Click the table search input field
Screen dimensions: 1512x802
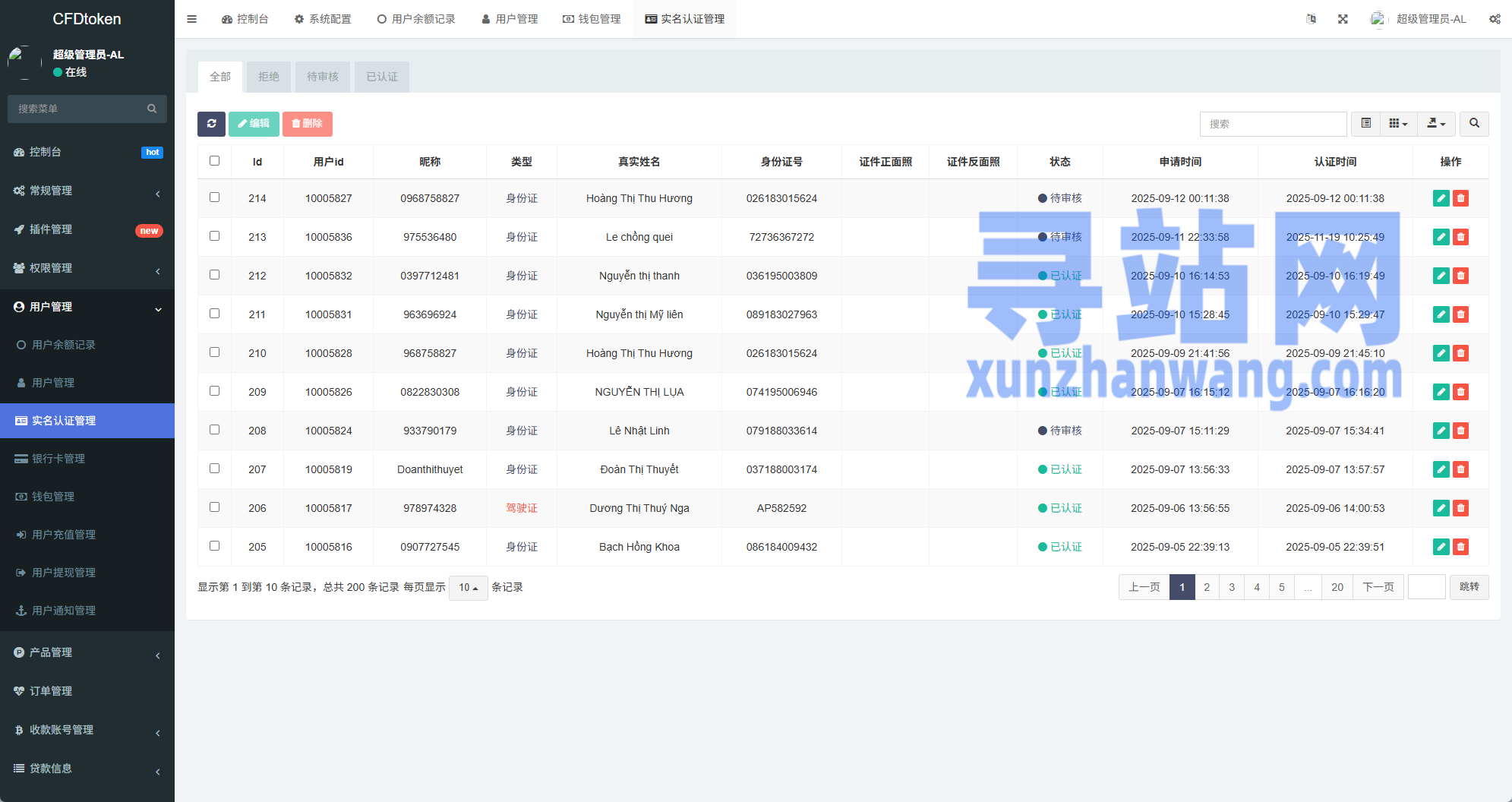pos(1273,124)
